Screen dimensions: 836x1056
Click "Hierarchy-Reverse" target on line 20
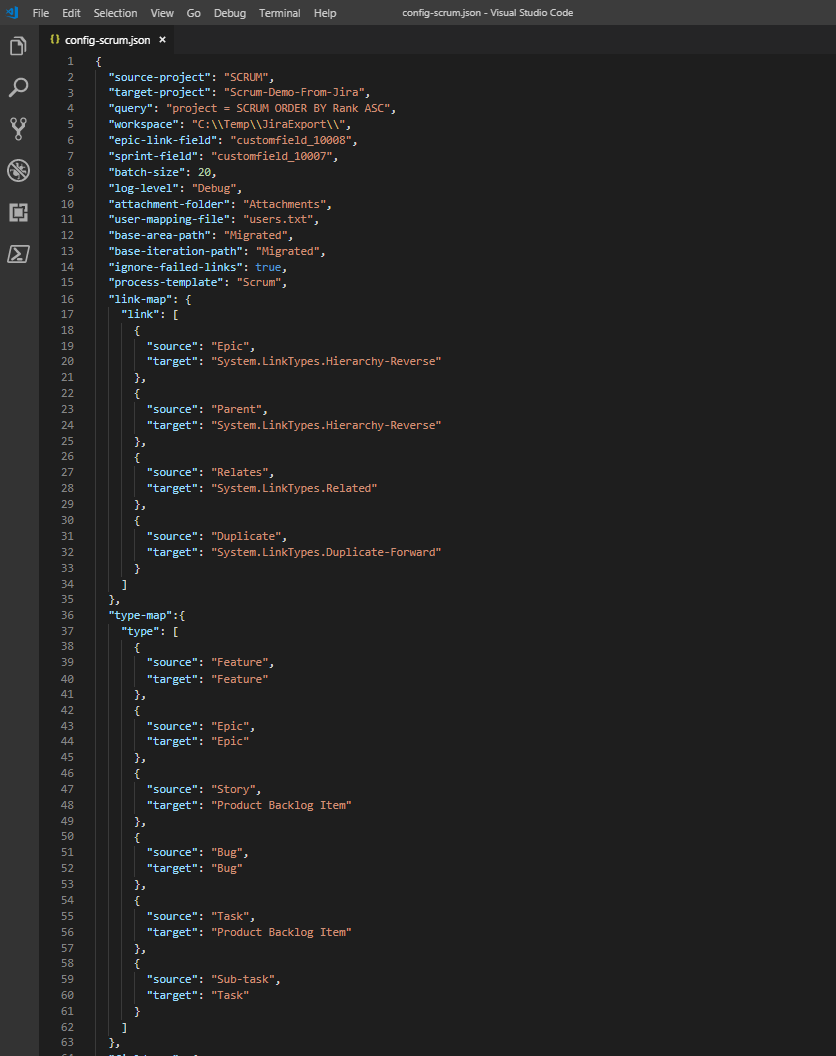(326, 362)
